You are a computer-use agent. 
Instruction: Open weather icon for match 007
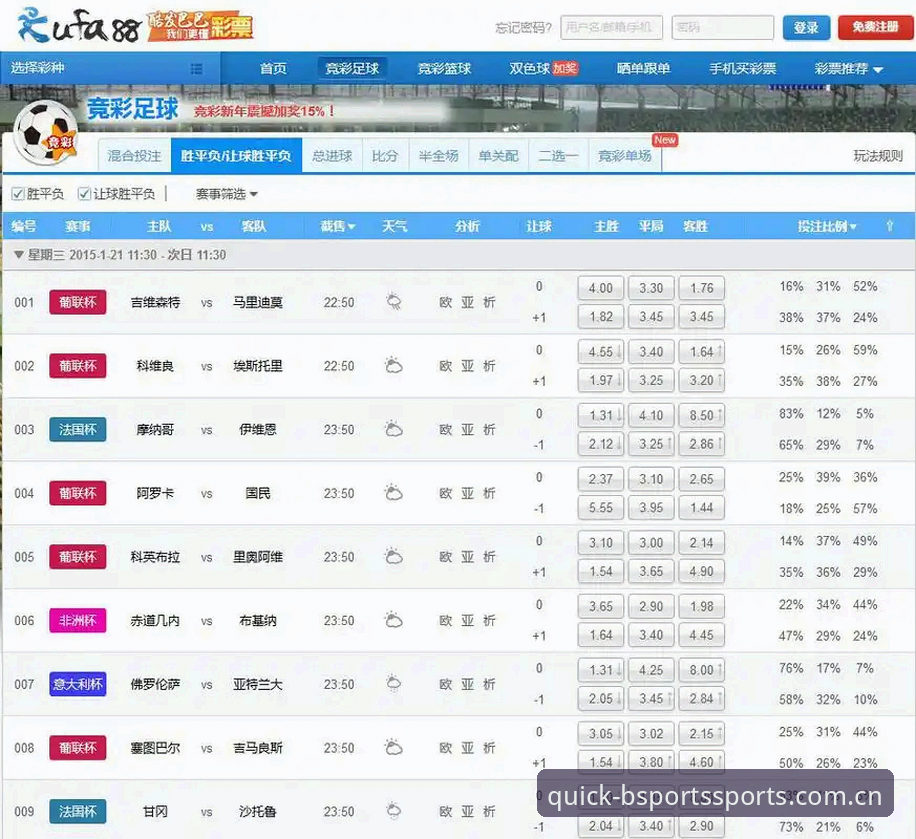394,684
